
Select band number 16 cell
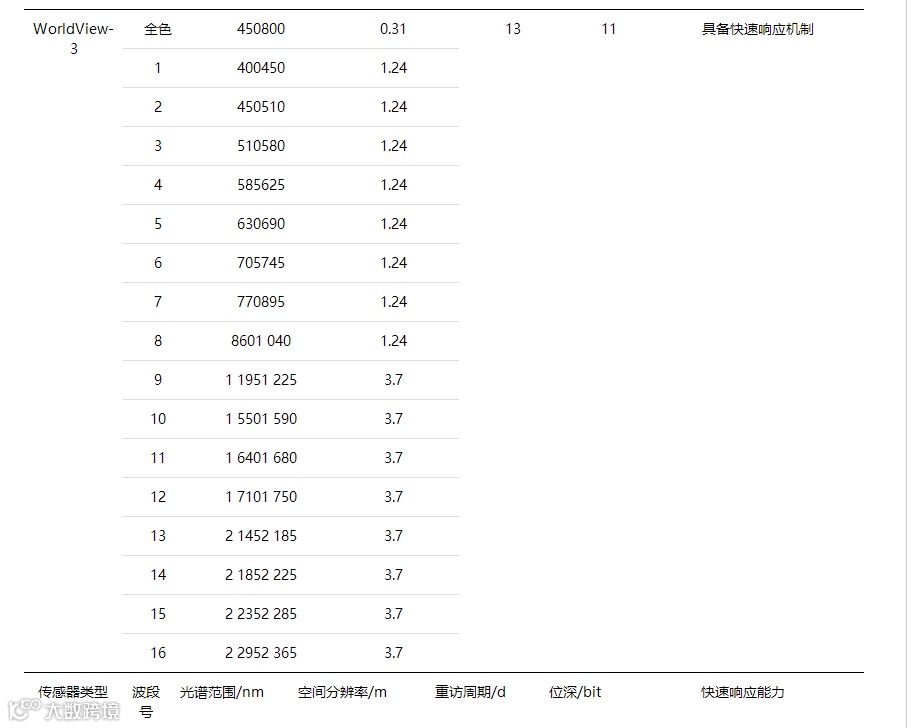pyautogui.click(x=158, y=653)
